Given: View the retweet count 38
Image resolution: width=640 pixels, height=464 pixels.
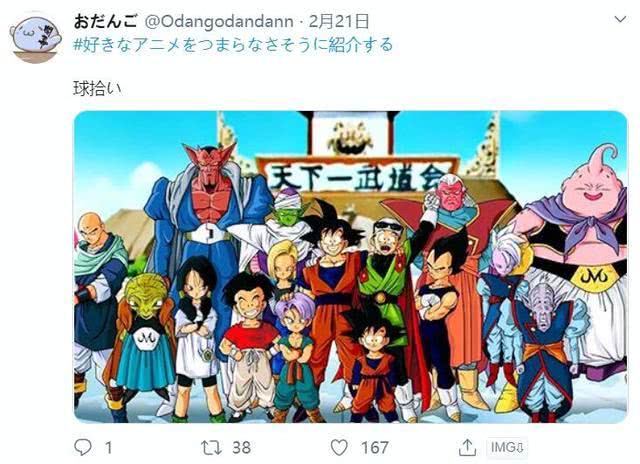Looking at the screenshot, I should (241, 448).
